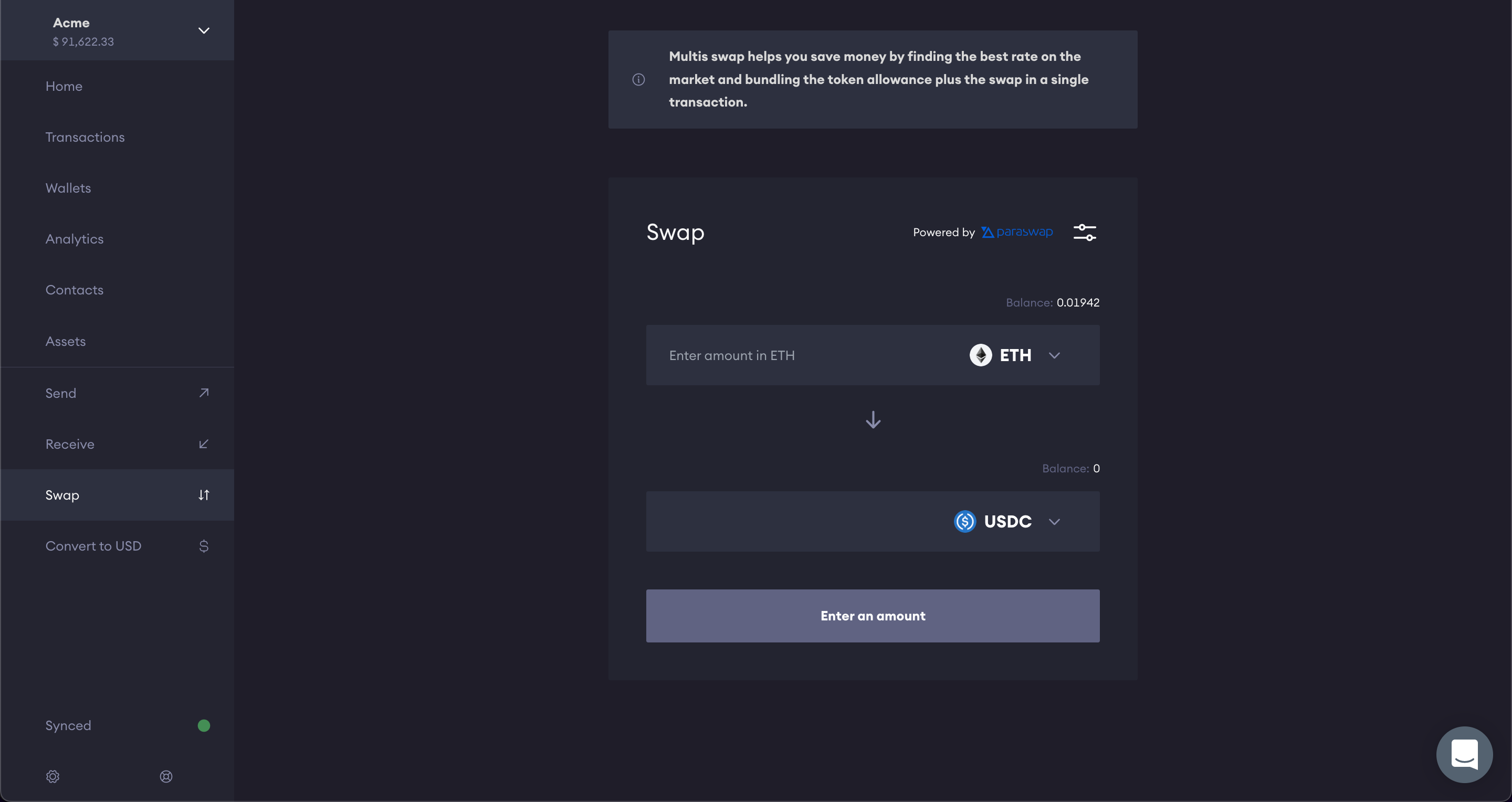The height and width of the screenshot is (802, 1512).
Task: Click the settings gear icon in sidebar
Action: pos(53,776)
